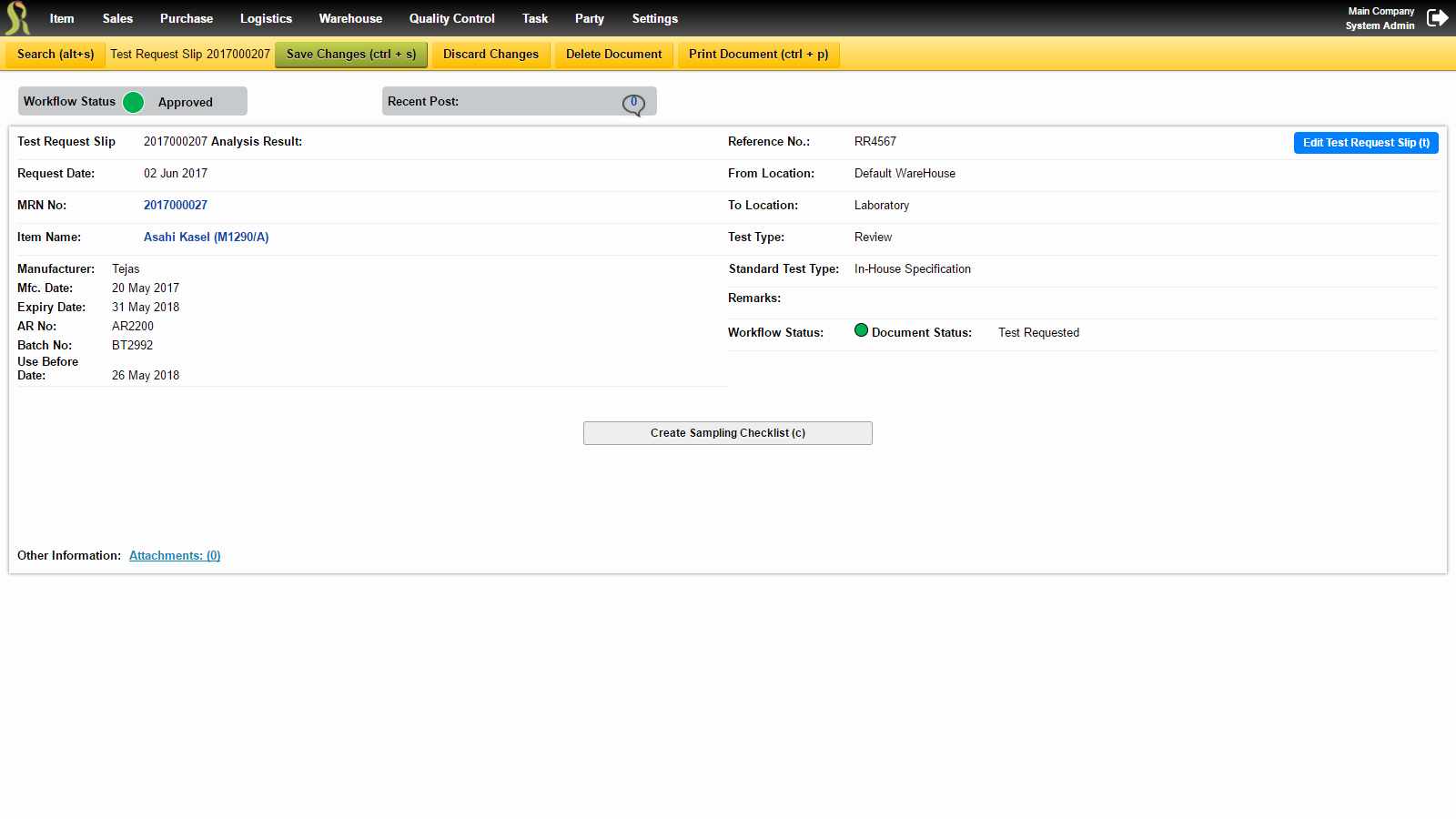Image resolution: width=1456 pixels, height=819 pixels.
Task: Open the Sales menu
Action: (x=117, y=18)
